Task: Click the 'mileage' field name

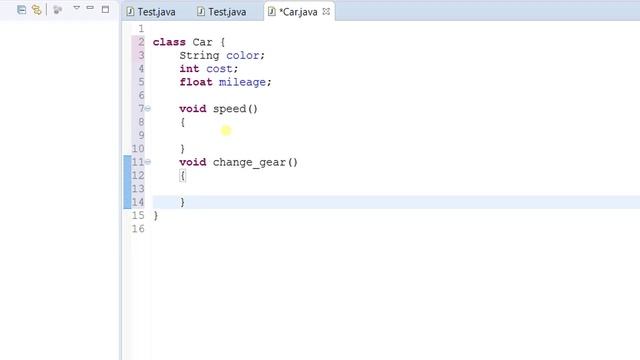Action: (x=242, y=82)
